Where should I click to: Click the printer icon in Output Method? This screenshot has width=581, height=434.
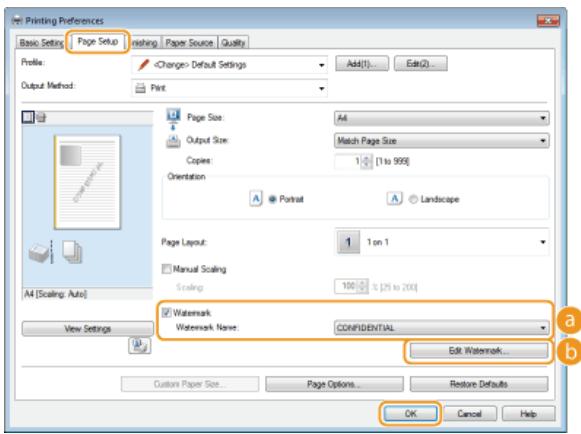pos(140,88)
